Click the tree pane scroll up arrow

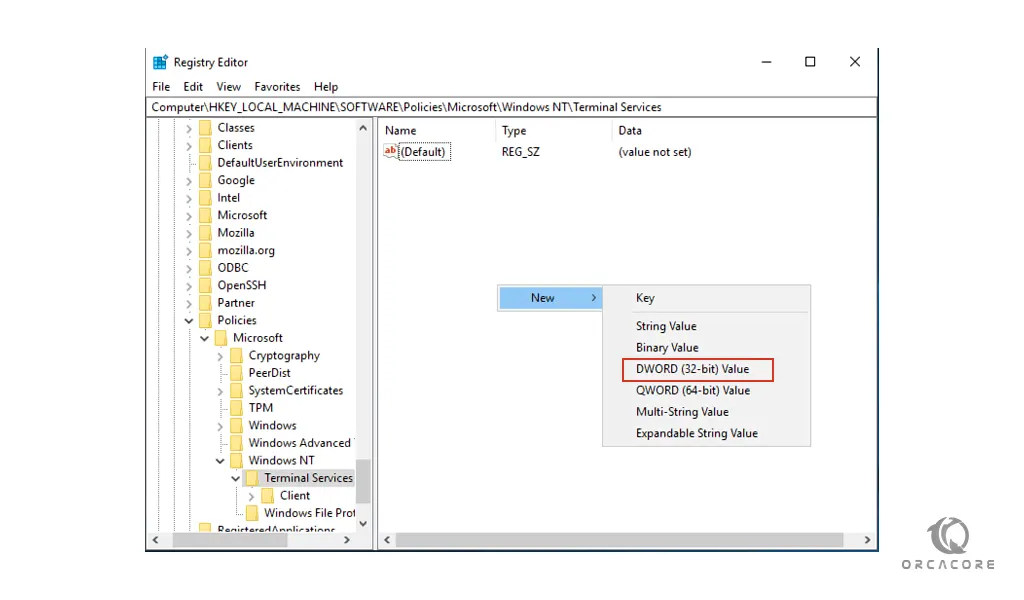pos(363,128)
